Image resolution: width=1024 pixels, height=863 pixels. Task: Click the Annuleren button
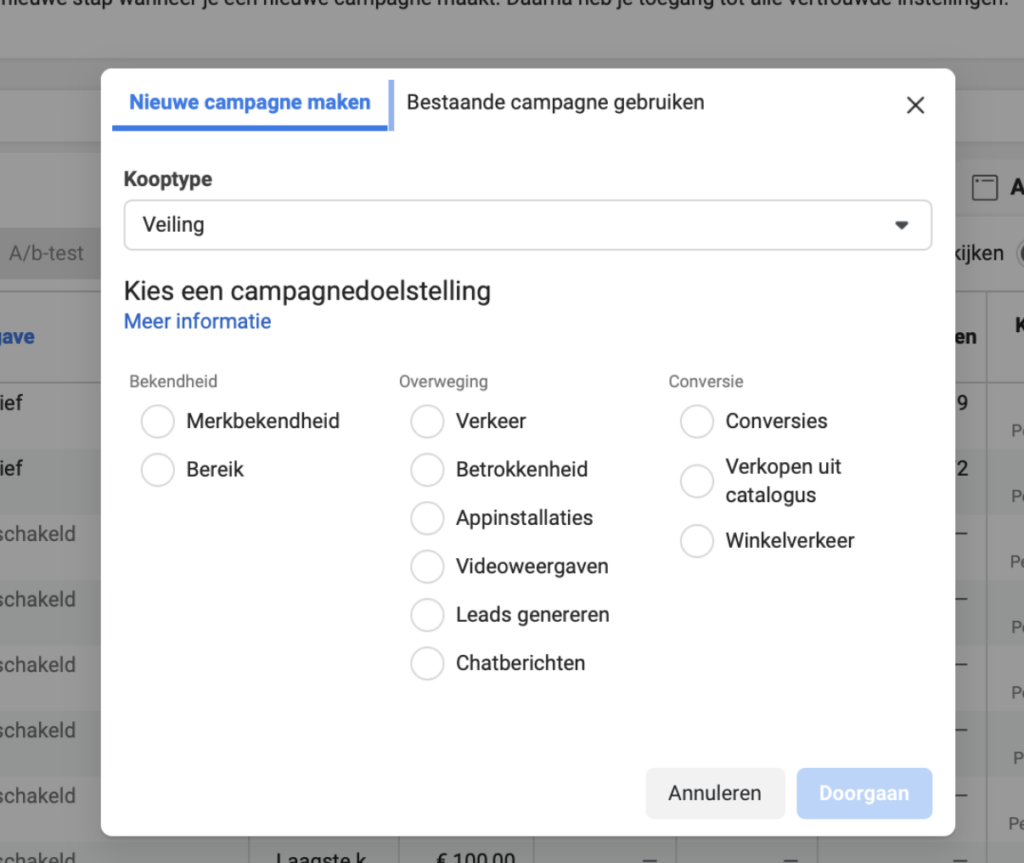click(715, 792)
